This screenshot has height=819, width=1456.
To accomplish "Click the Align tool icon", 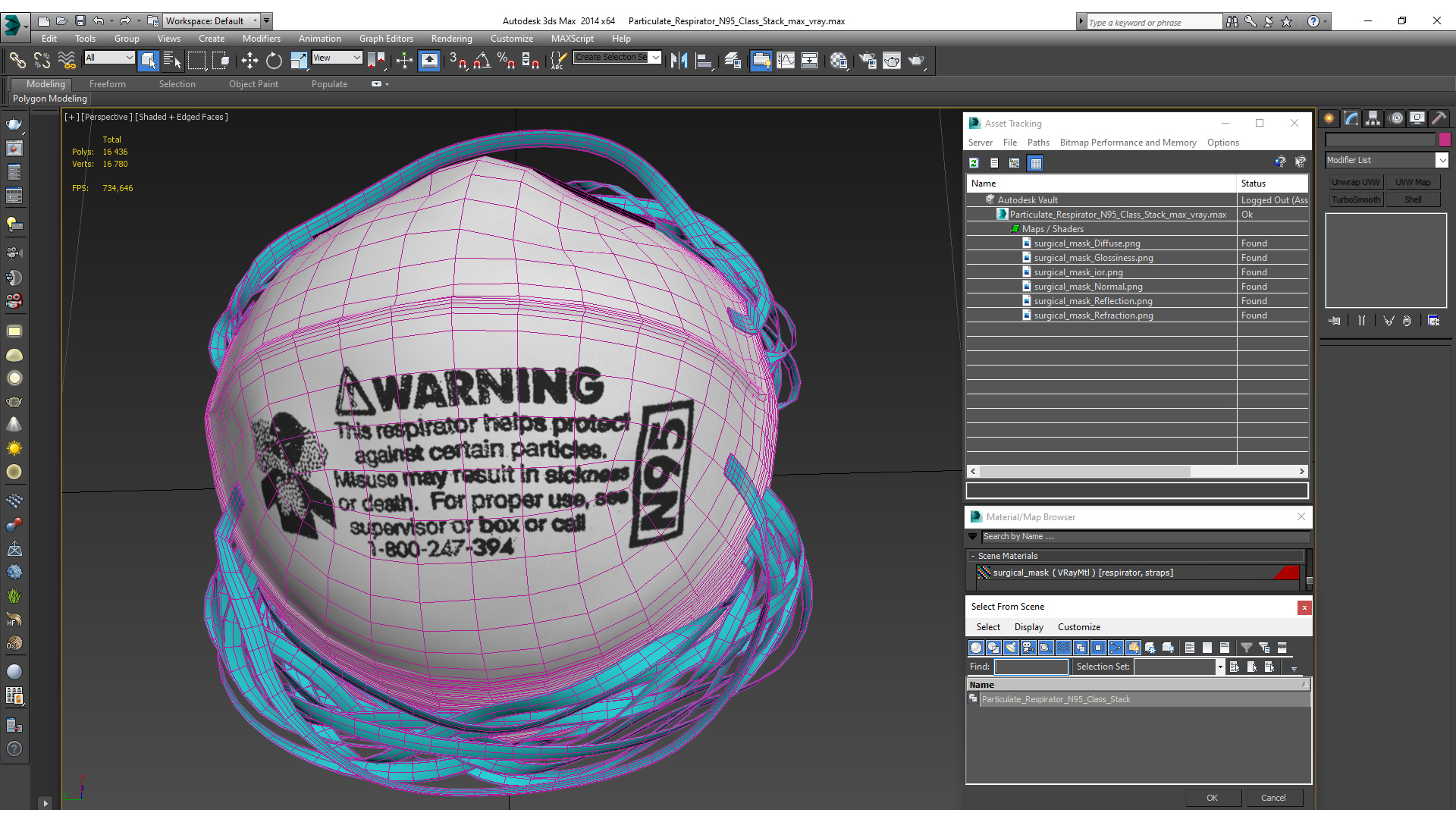I will pos(704,61).
